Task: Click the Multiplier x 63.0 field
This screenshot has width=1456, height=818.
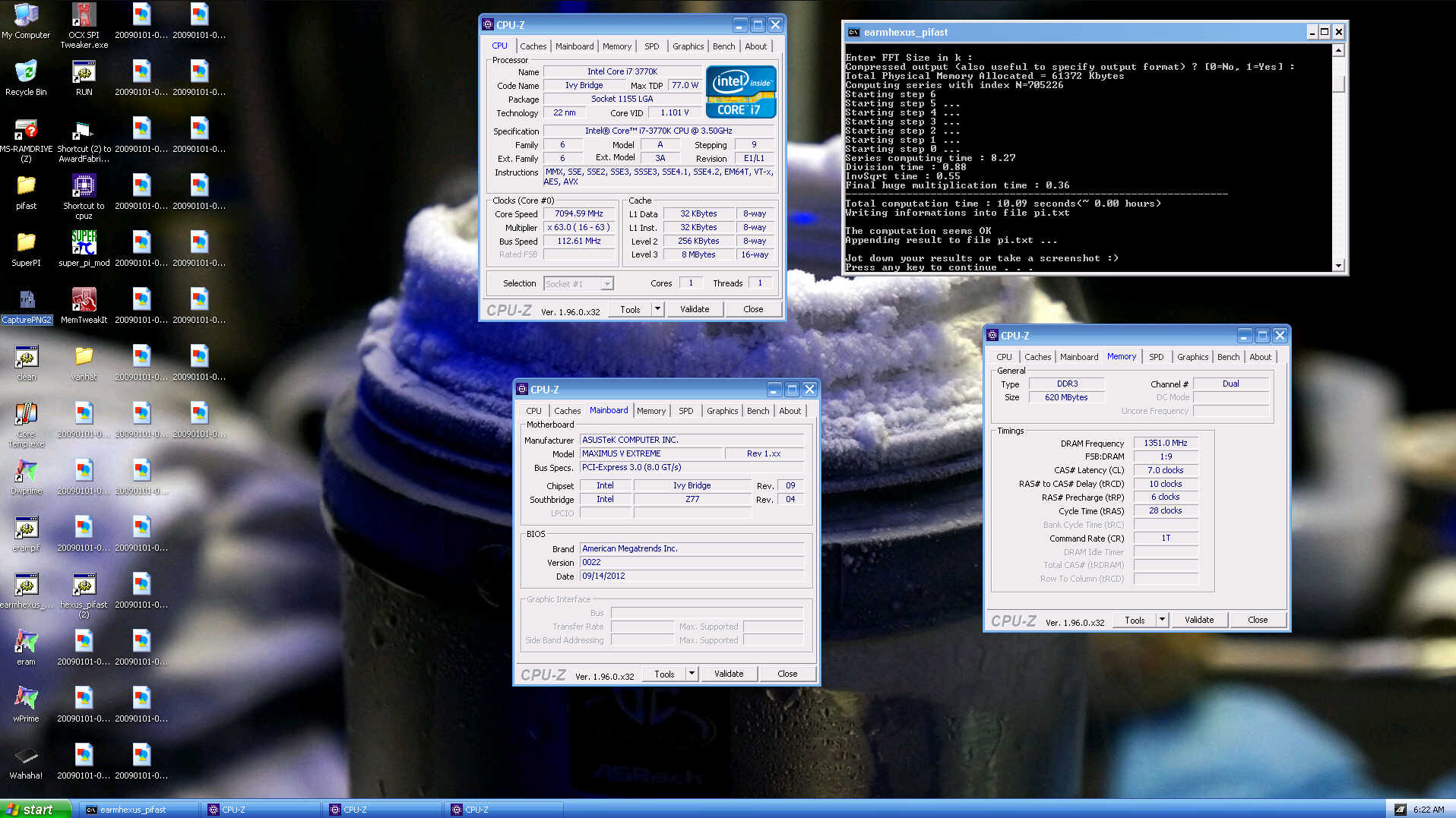Action: tap(578, 228)
